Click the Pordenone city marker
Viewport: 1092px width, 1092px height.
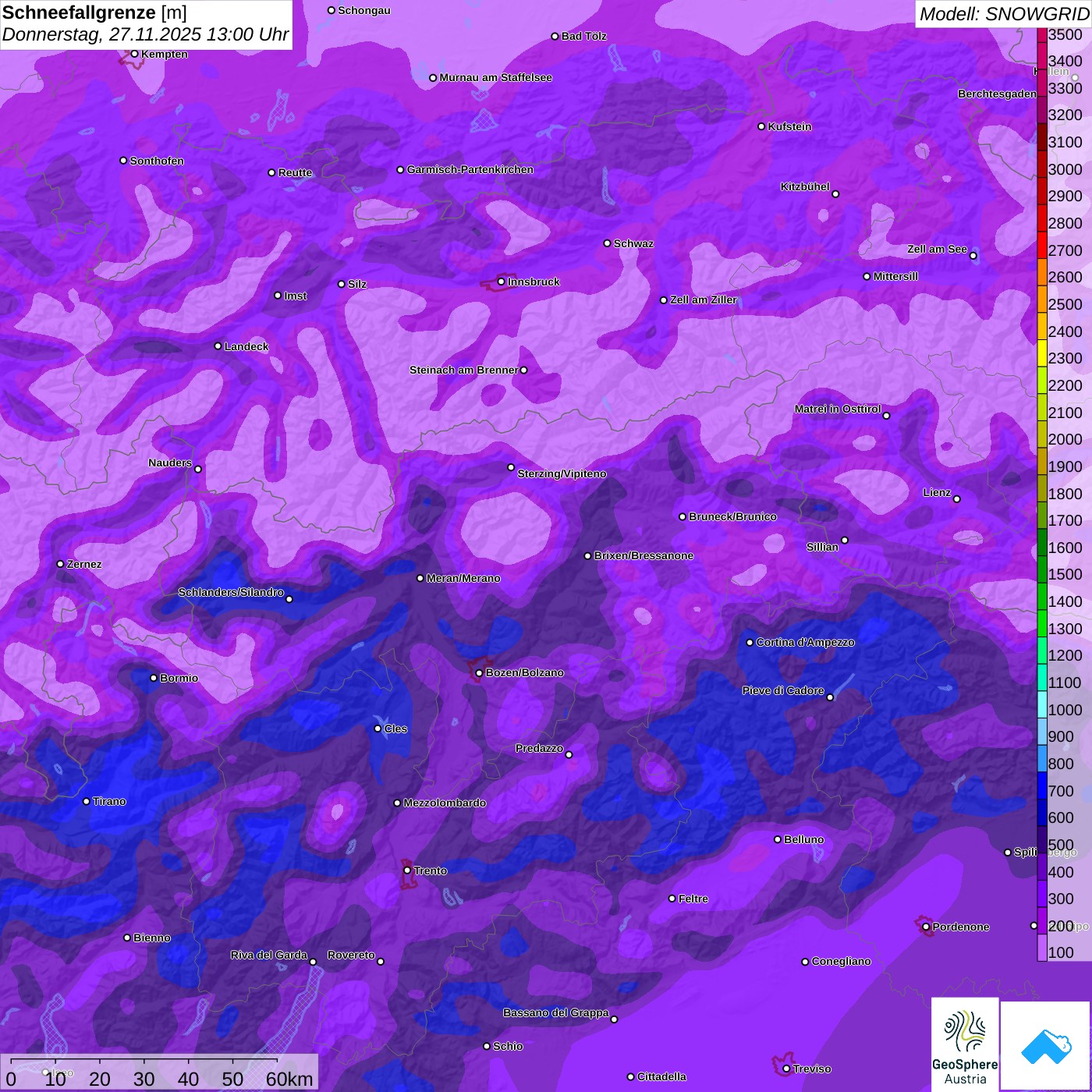coord(926,927)
